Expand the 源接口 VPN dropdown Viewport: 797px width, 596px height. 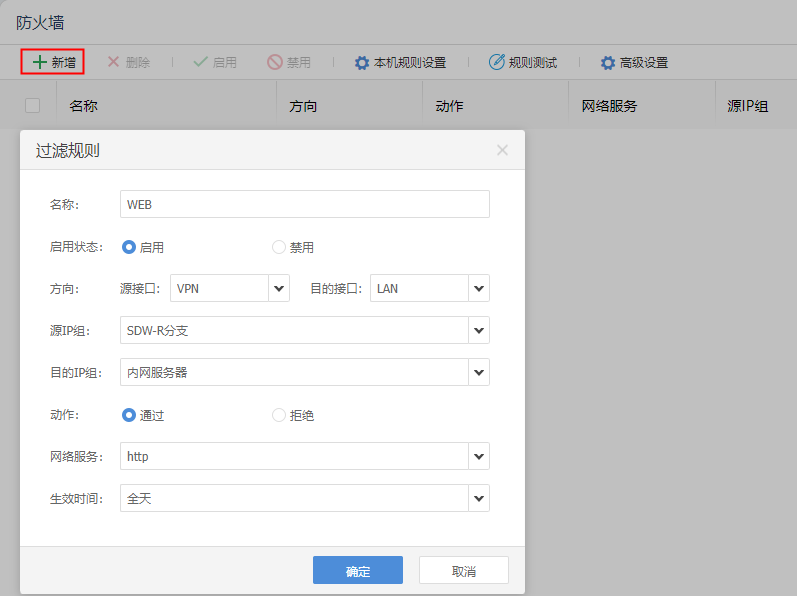(x=278, y=288)
